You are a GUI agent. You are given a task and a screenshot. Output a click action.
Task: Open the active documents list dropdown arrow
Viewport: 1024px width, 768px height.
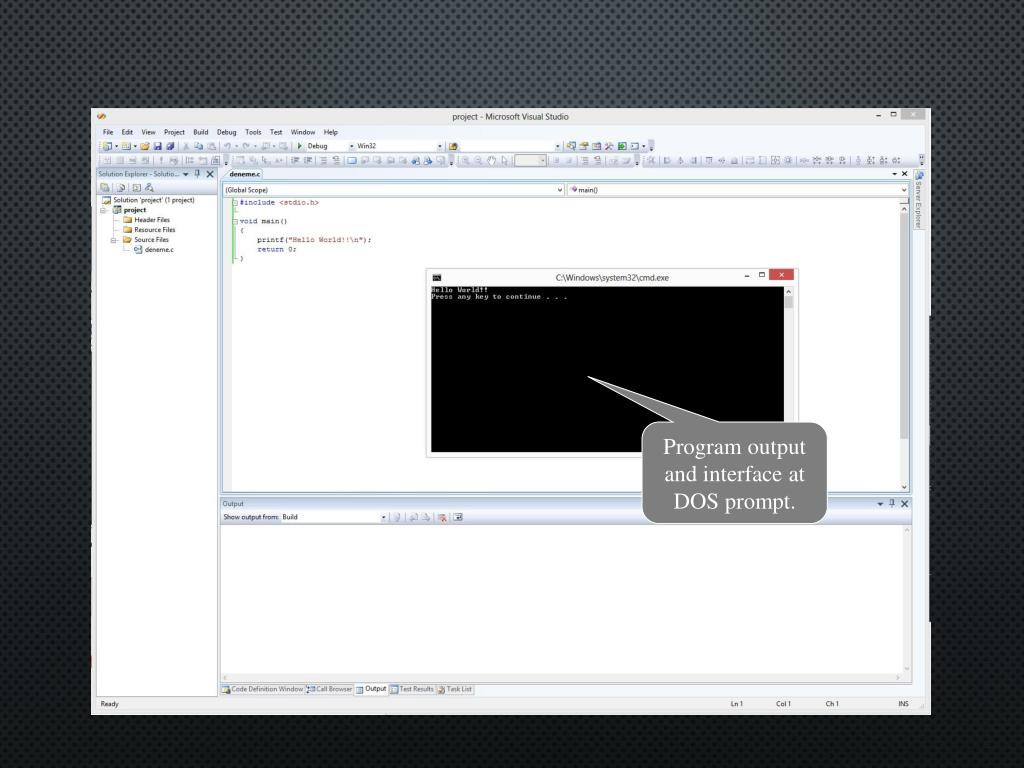pos(894,174)
